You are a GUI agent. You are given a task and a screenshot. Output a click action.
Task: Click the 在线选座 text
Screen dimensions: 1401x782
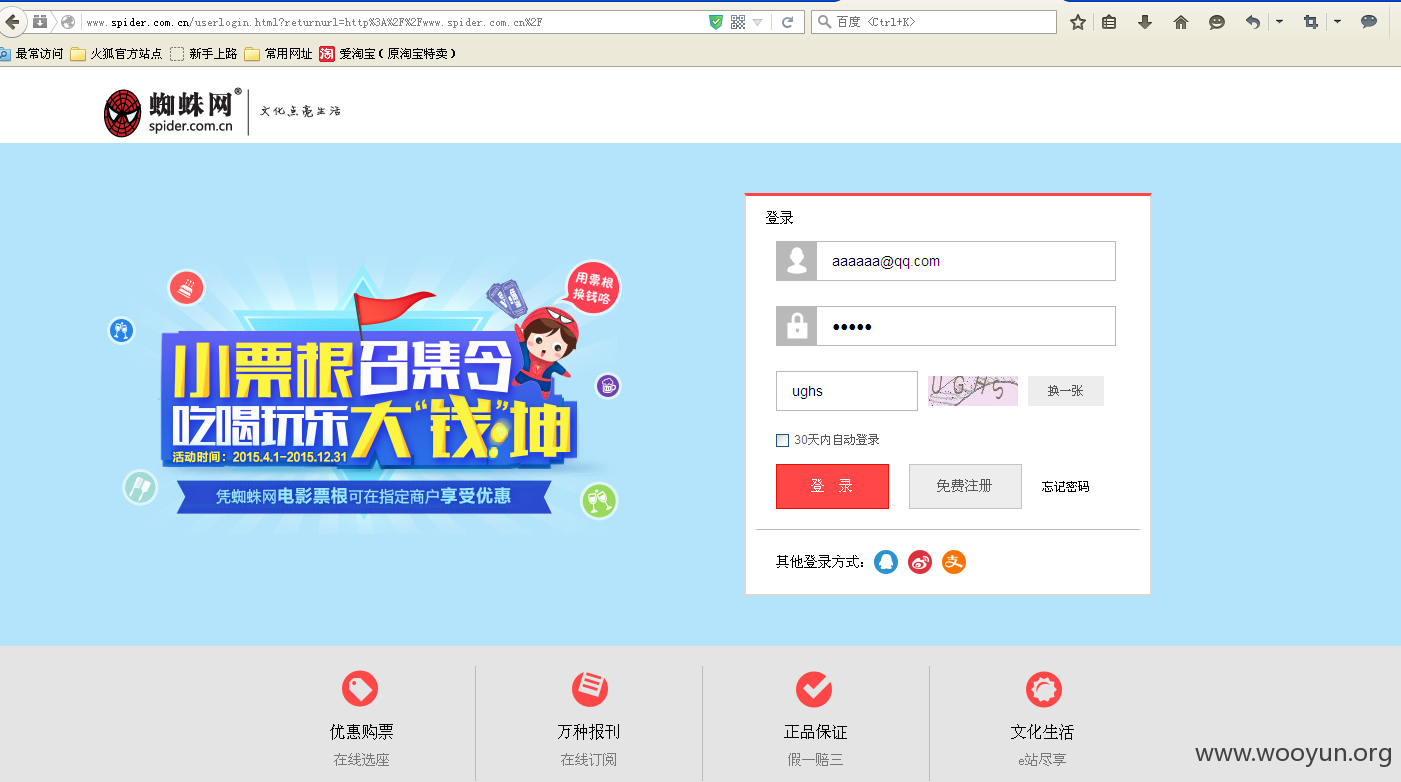(x=361, y=760)
